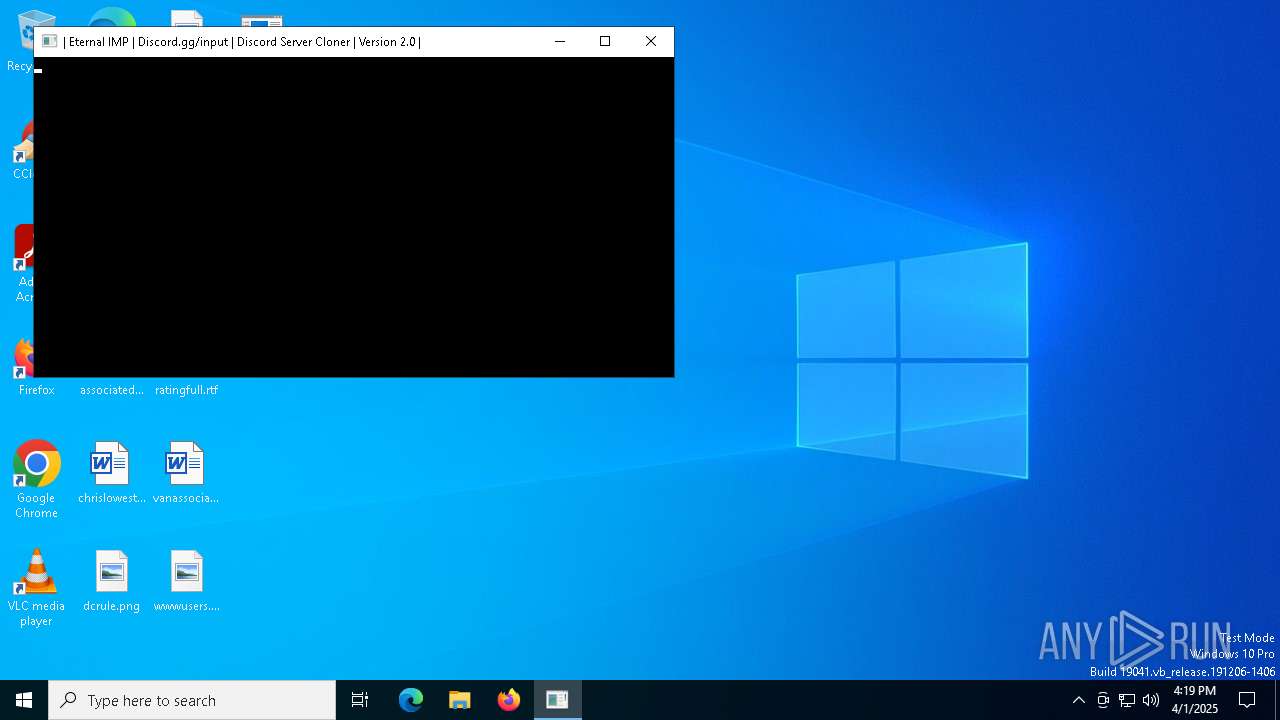Image resolution: width=1280 pixels, height=720 pixels.
Task: Open the chrislowest Word document
Action: point(111,473)
